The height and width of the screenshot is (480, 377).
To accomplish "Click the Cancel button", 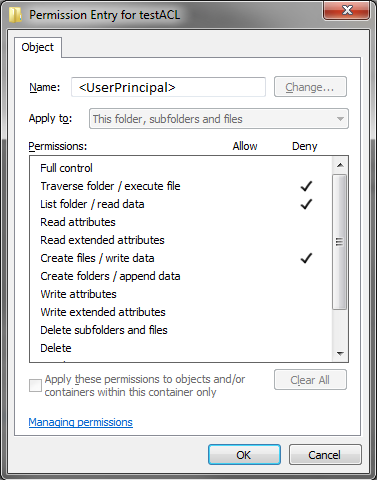I will click(x=325, y=455).
